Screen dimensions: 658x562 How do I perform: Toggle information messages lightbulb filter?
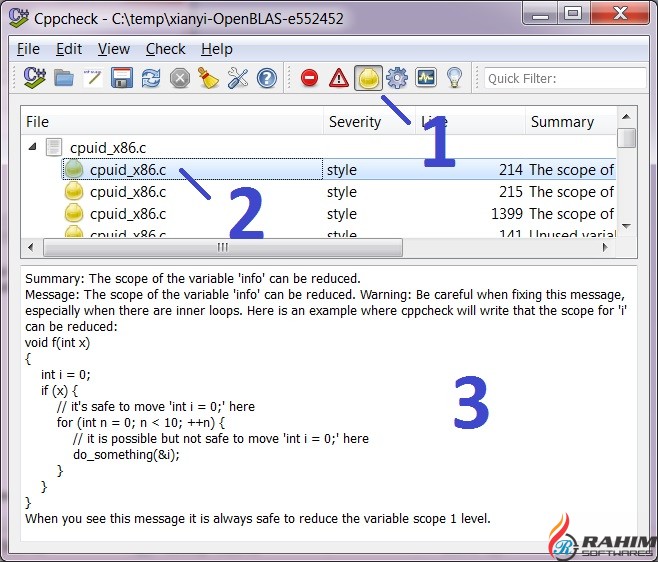click(454, 78)
